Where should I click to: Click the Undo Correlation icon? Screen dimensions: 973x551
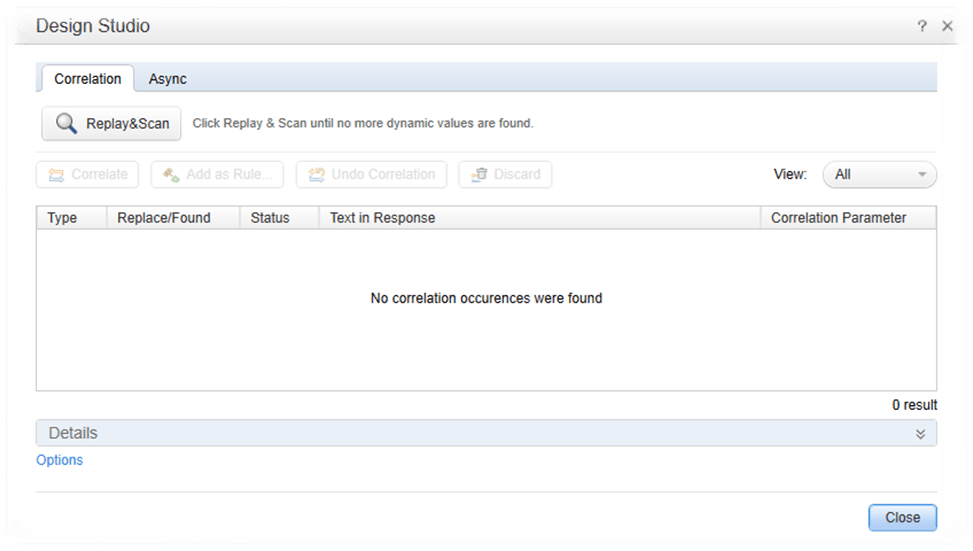click(316, 175)
